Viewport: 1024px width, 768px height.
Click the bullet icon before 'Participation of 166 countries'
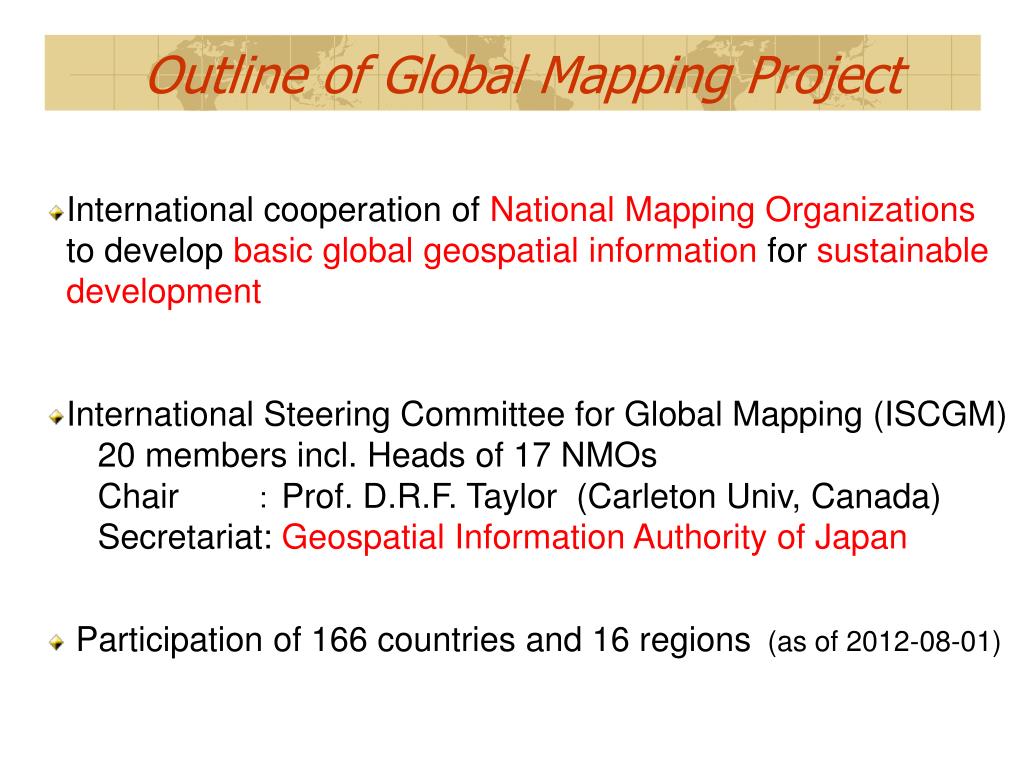(x=57, y=643)
